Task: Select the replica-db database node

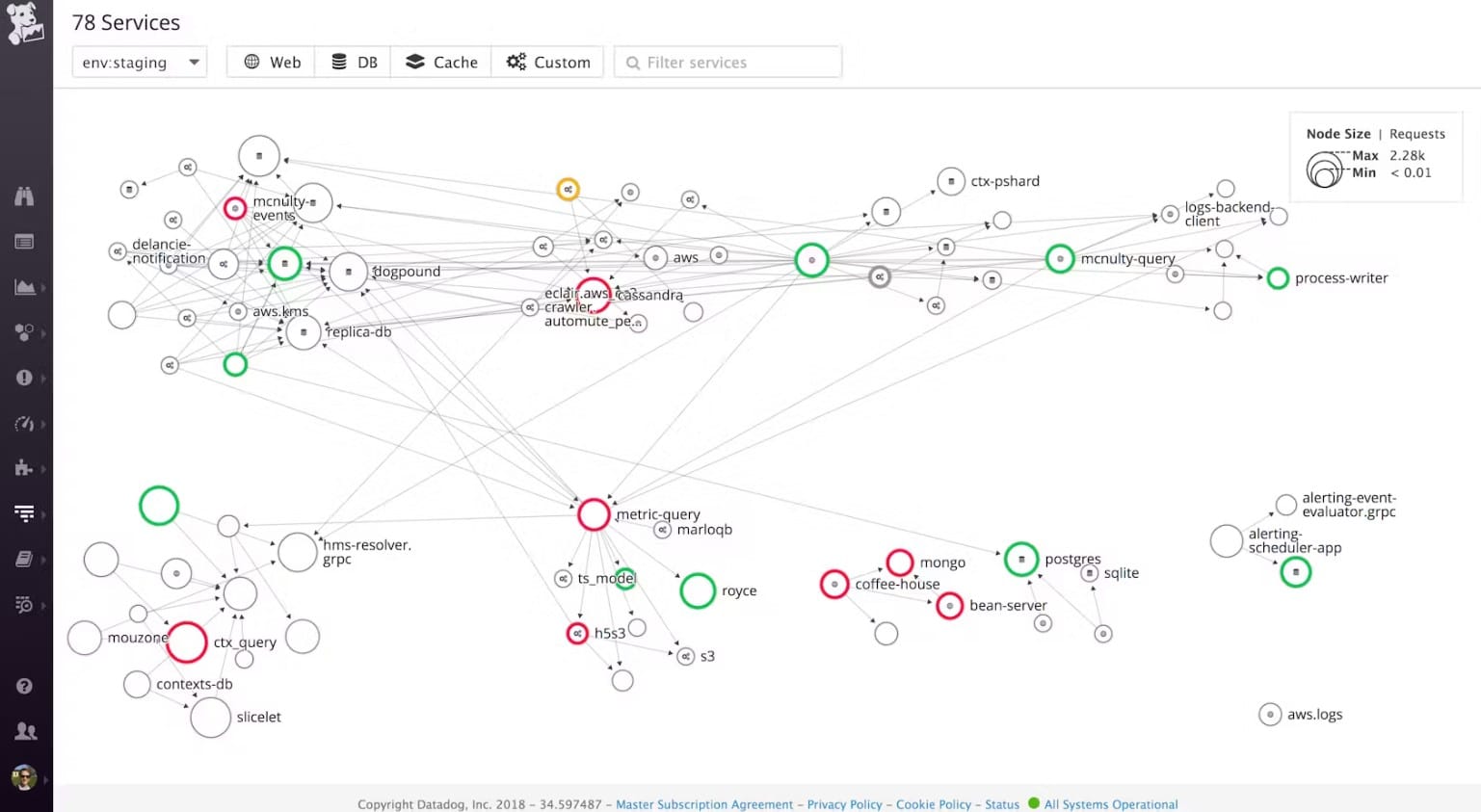Action: point(304,332)
